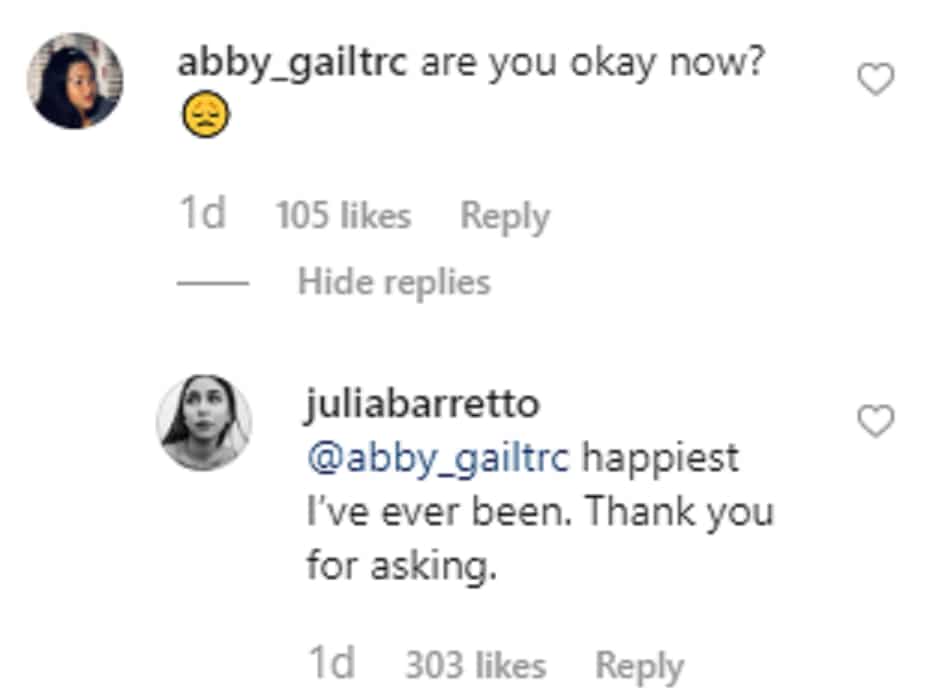Follow the @abby_gailtrc mention in the reply
Viewport: 930px width, 699px height.
point(438,458)
